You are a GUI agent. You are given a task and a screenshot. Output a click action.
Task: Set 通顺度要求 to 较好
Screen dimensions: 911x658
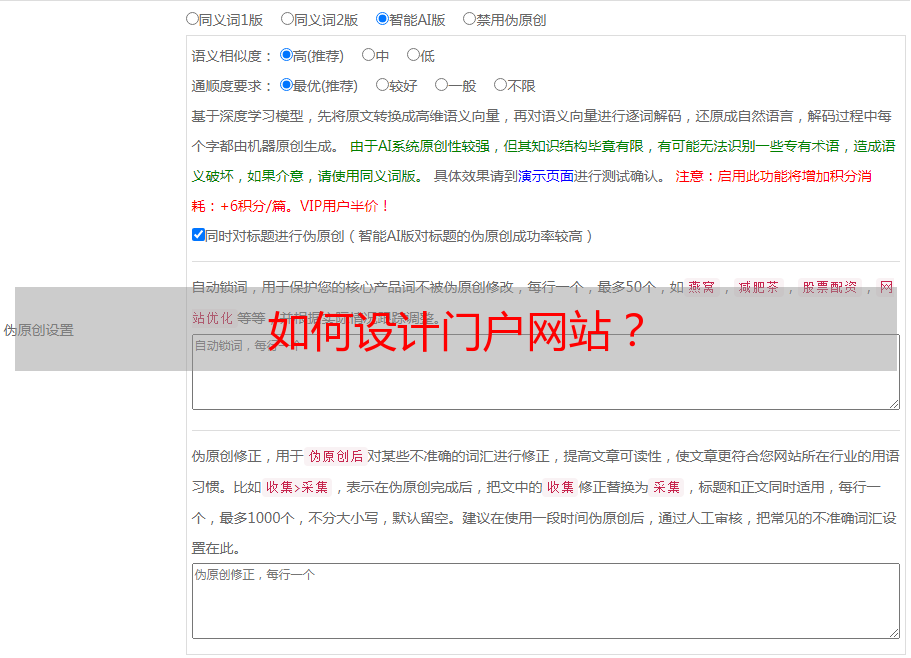tap(382, 85)
